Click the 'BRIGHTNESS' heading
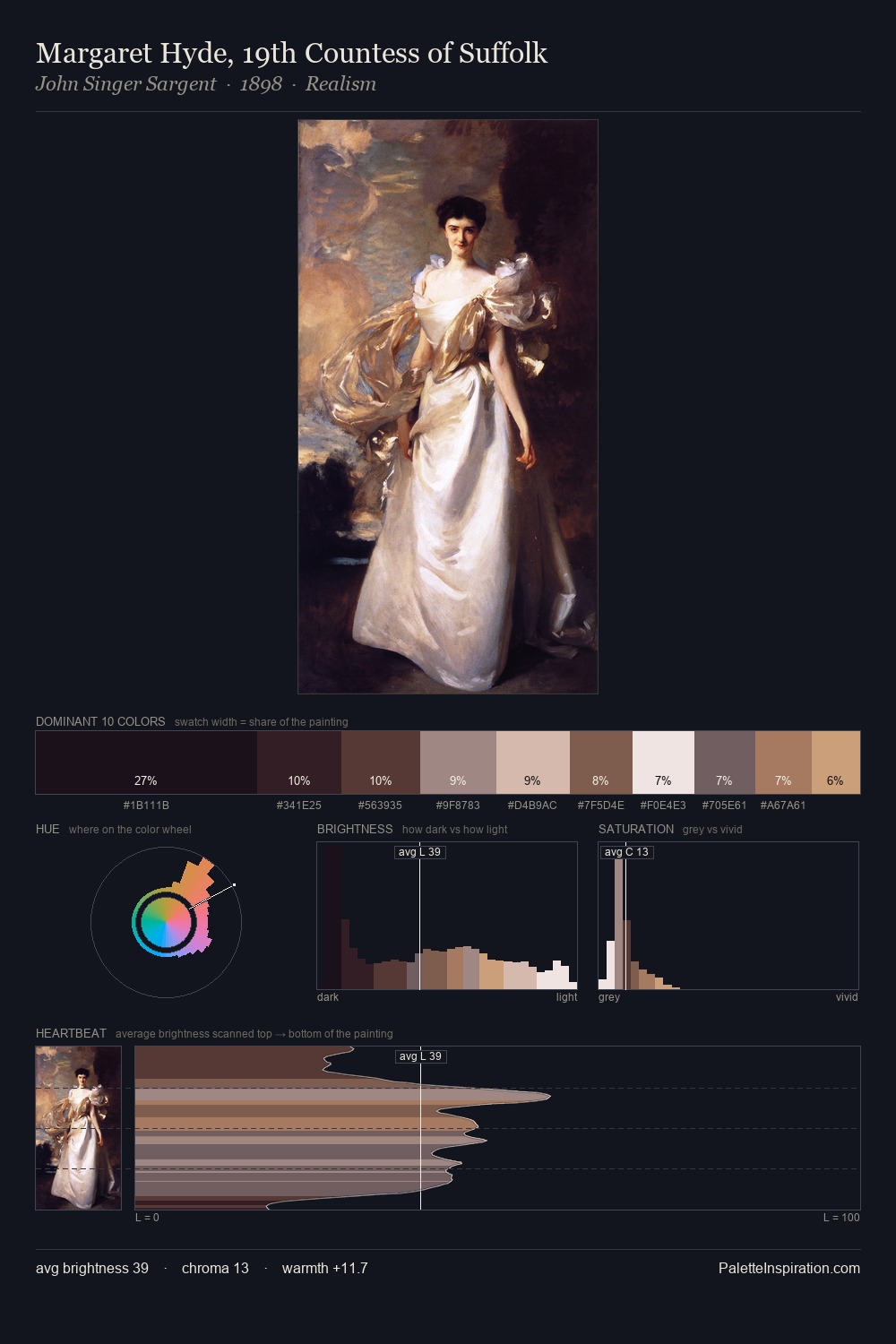The image size is (896, 1344). pyautogui.click(x=355, y=829)
